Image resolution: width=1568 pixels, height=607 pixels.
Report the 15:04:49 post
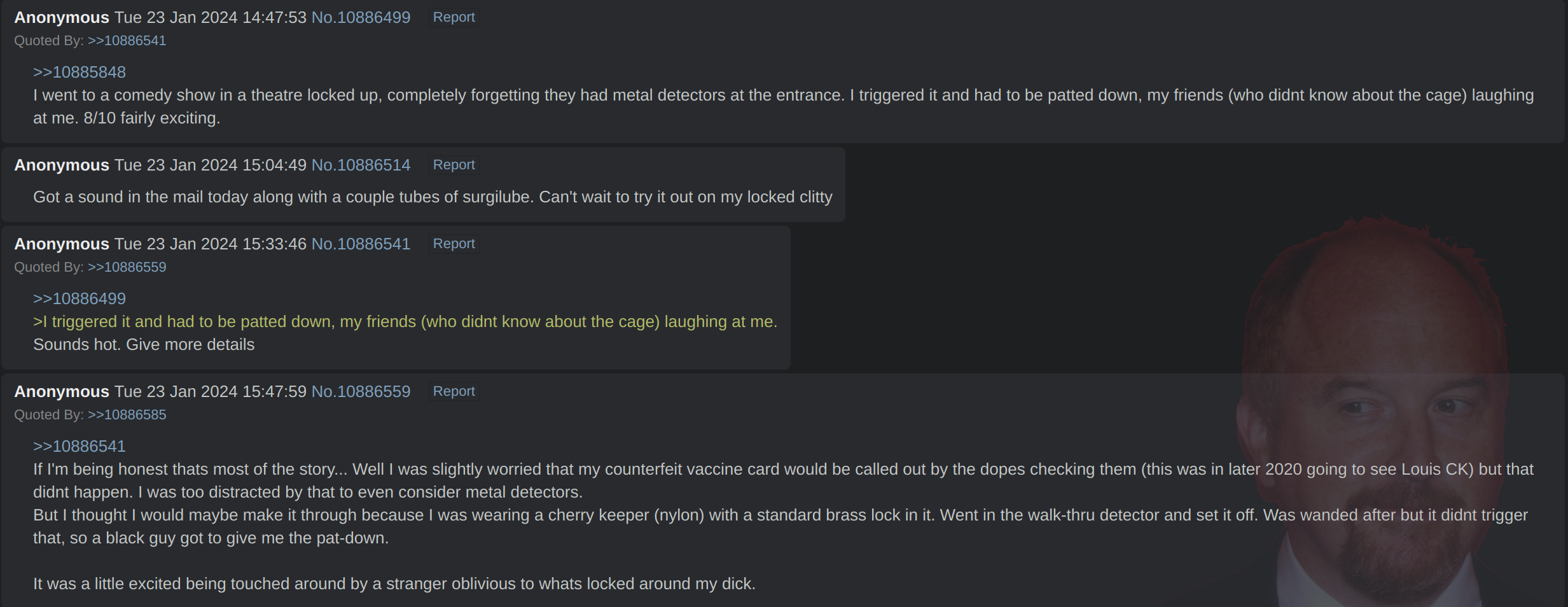coord(454,165)
